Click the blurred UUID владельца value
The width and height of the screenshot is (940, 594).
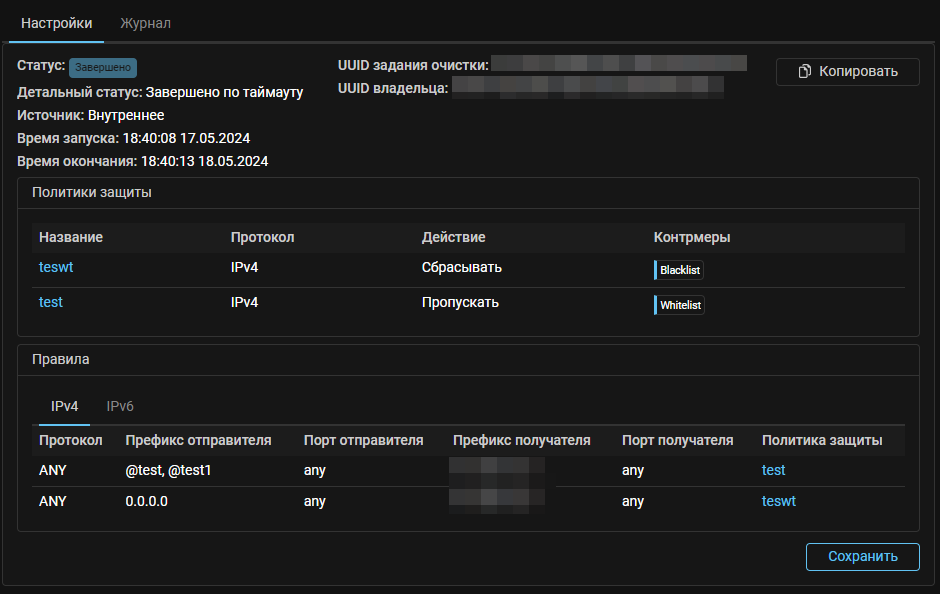[x=588, y=88]
